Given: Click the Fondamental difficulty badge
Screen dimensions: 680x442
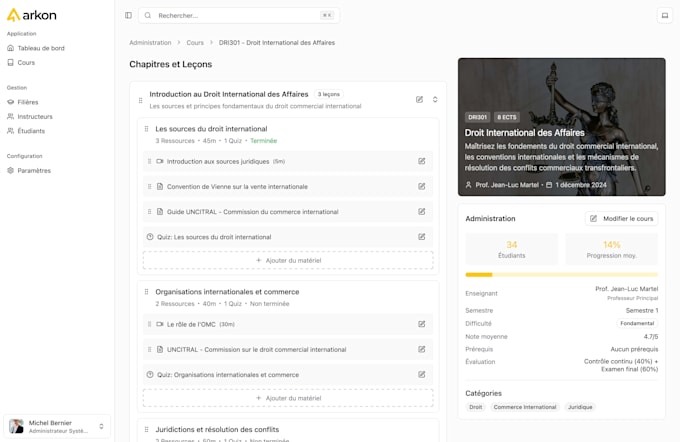Looking at the screenshot, I should pos(637,324).
